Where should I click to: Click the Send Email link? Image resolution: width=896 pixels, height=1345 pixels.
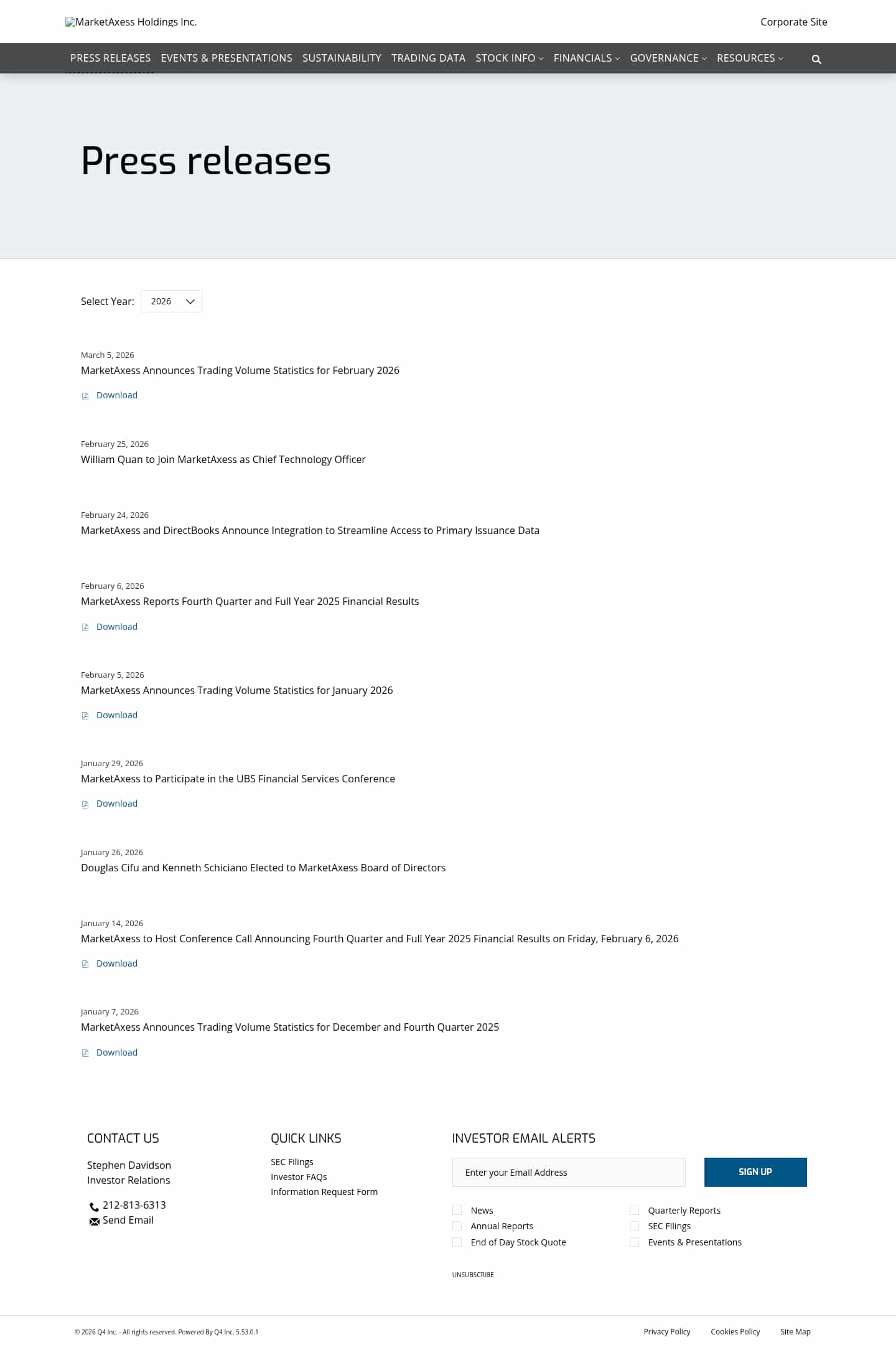[128, 1220]
